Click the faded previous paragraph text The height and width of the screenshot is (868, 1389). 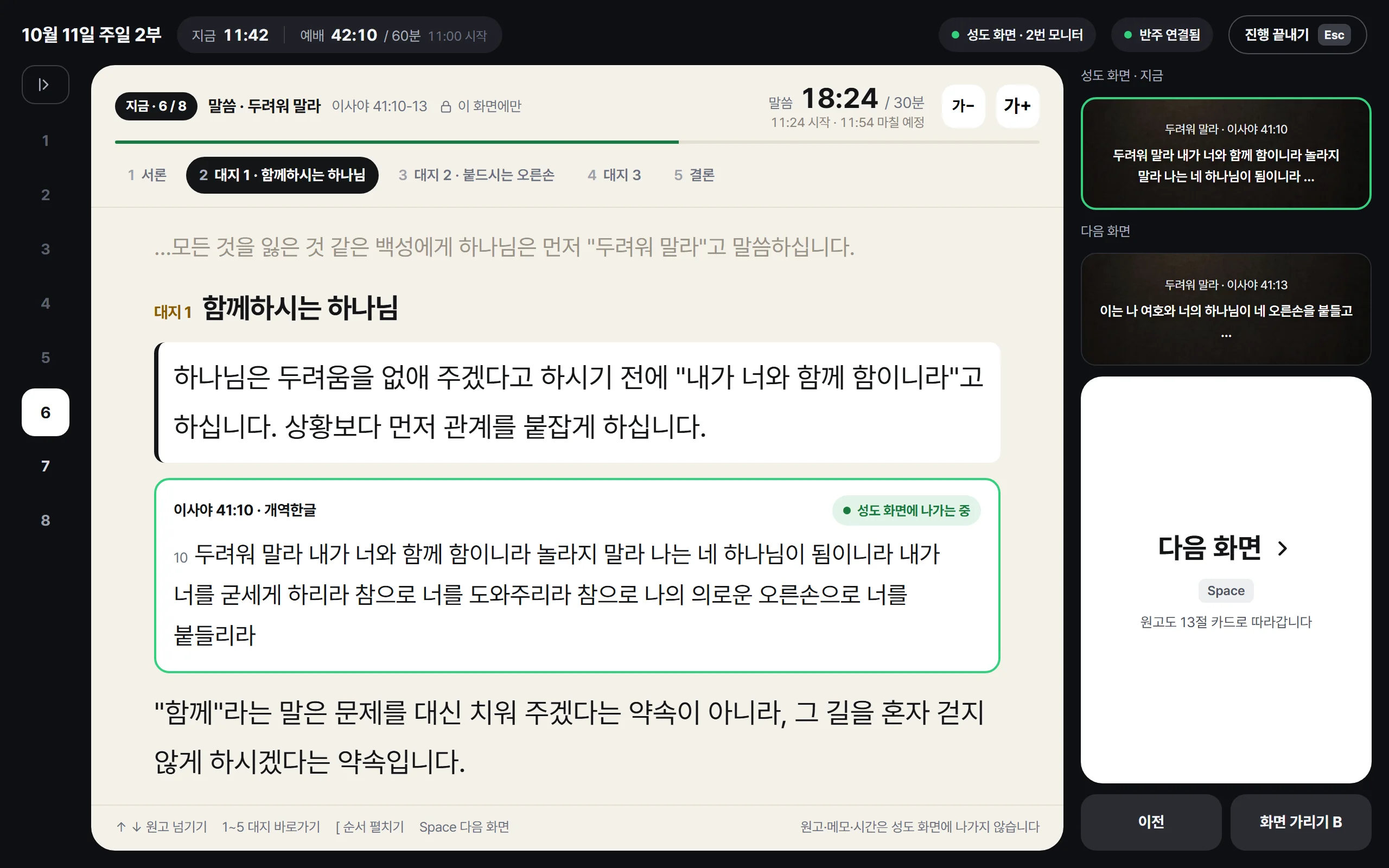[505, 247]
